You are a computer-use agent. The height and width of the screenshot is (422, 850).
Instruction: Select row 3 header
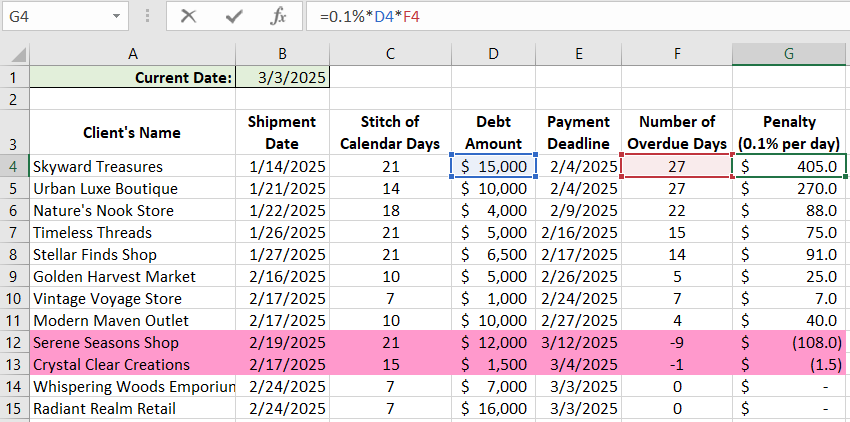tap(14, 132)
